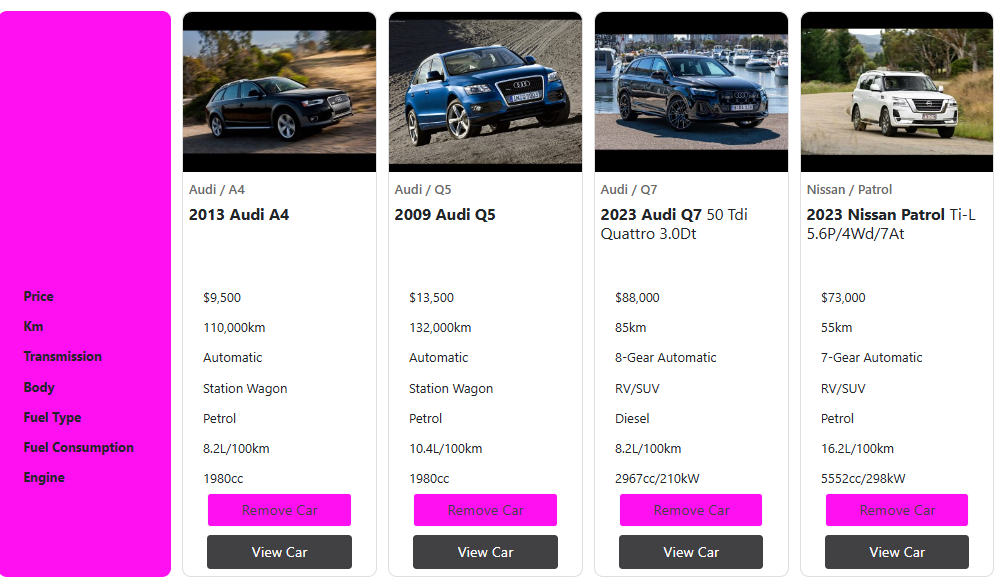Remove the 2023 Nissan Patrol from comparison
Image resolution: width=1004 pixels, height=585 pixels.
tap(897, 510)
